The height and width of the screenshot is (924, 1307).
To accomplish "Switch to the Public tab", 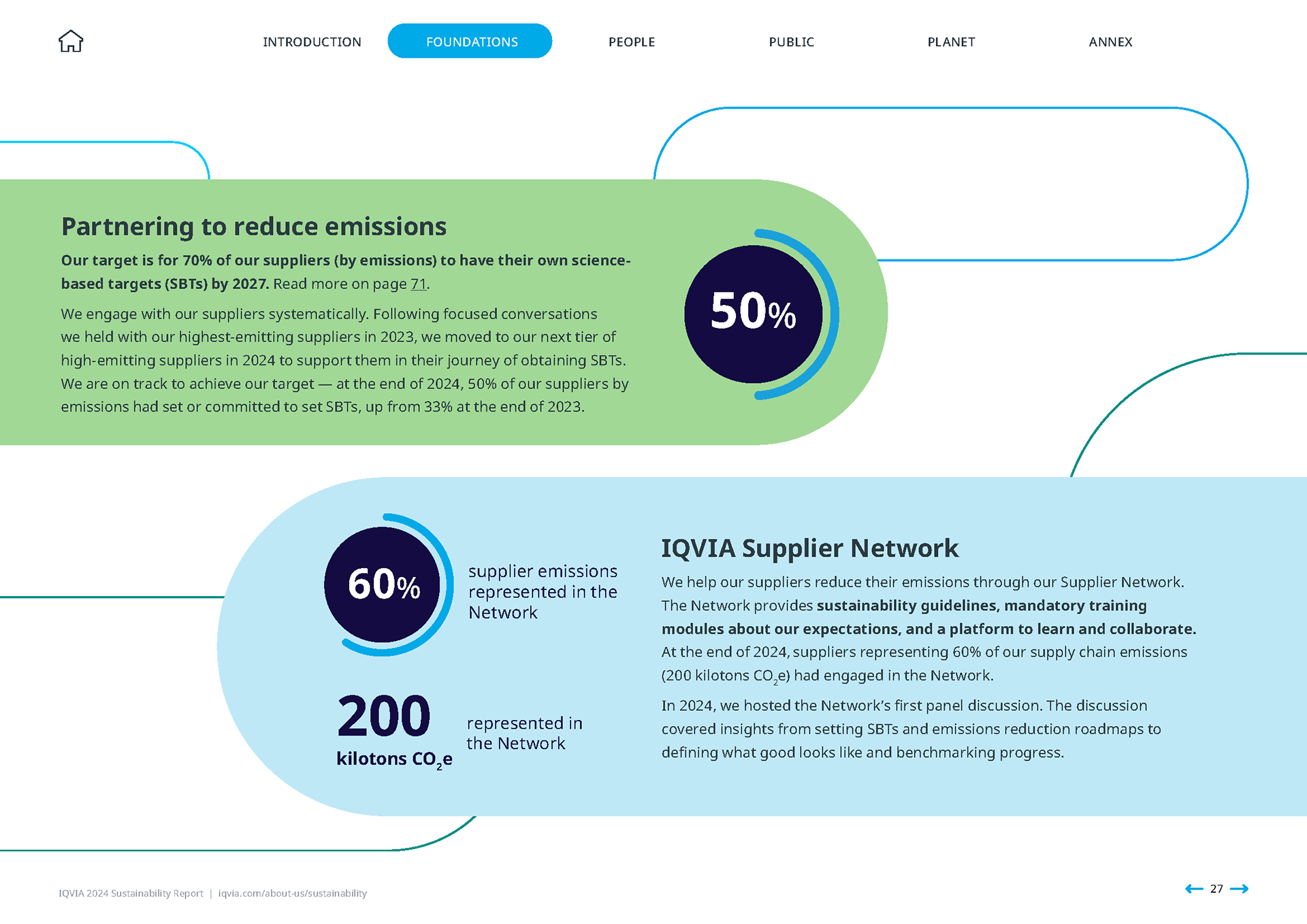I will [x=791, y=42].
